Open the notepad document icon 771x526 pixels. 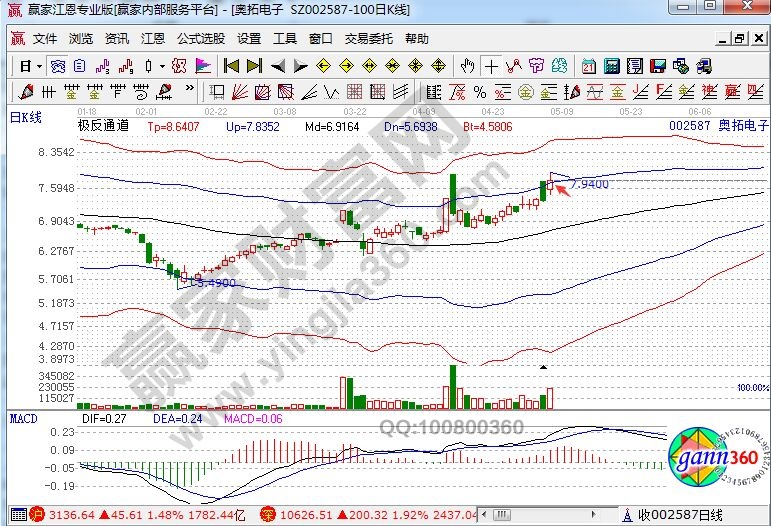[635, 66]
